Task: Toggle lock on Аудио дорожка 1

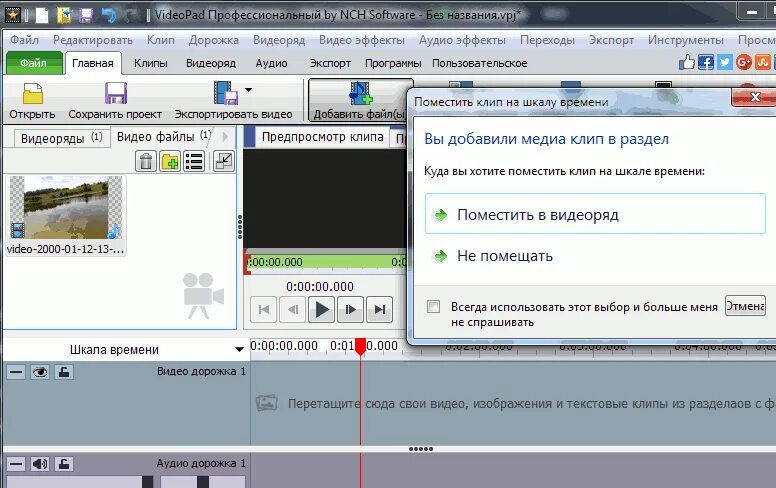Action: click(64, 464)
